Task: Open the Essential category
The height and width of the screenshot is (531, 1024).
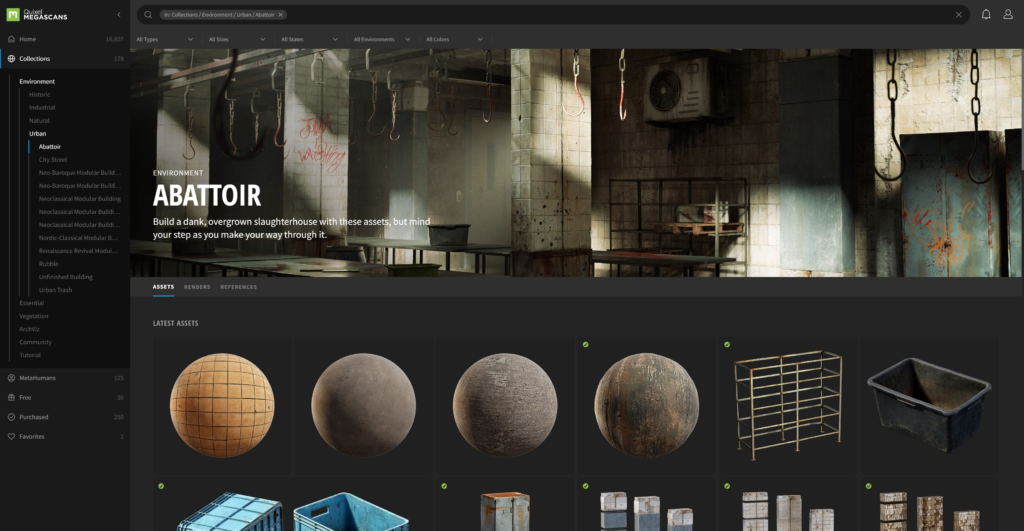Action: click(x=31, y=303)
